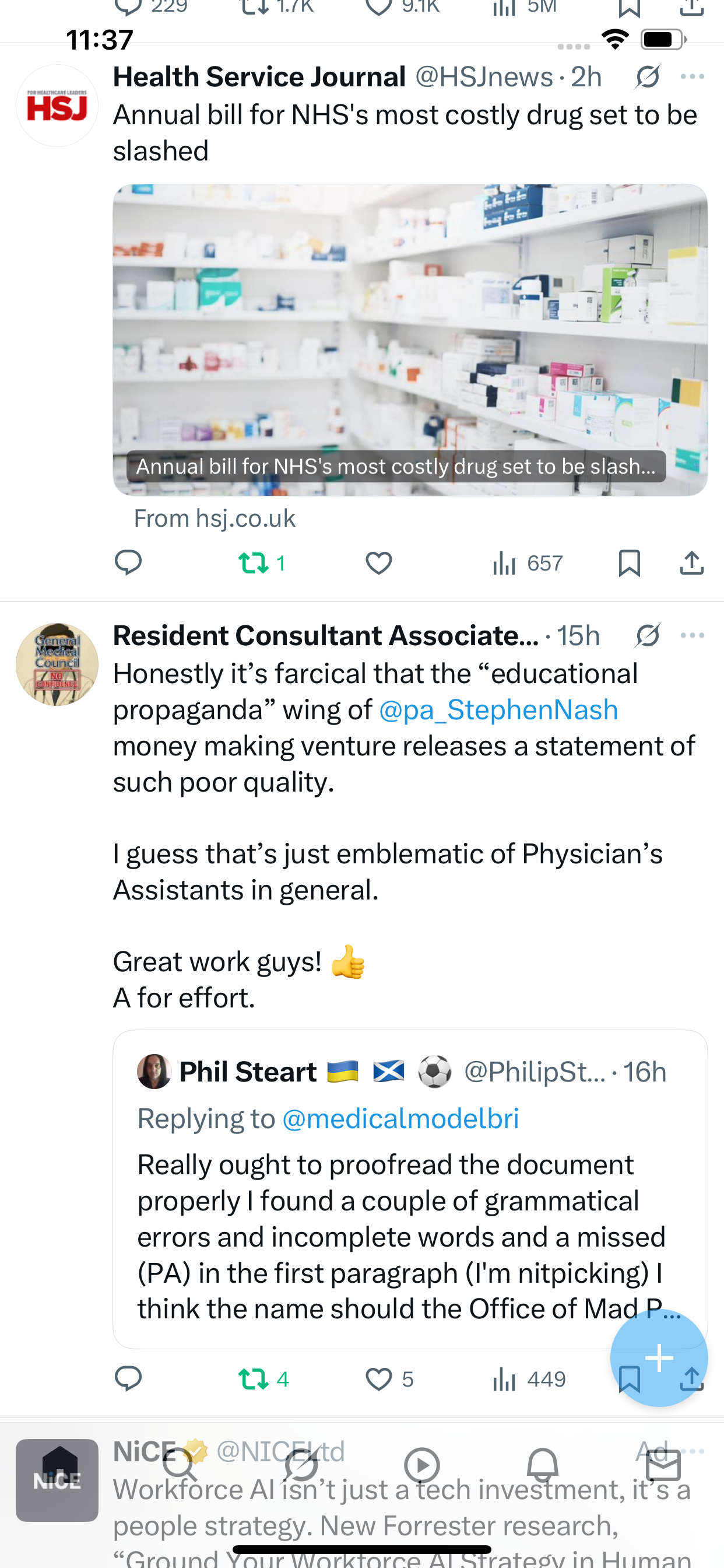Image resolution: width=724 pixels, height=1568 pixels.
Task: Reply to the Resident Consultant Associate post
Action: 128,1380
